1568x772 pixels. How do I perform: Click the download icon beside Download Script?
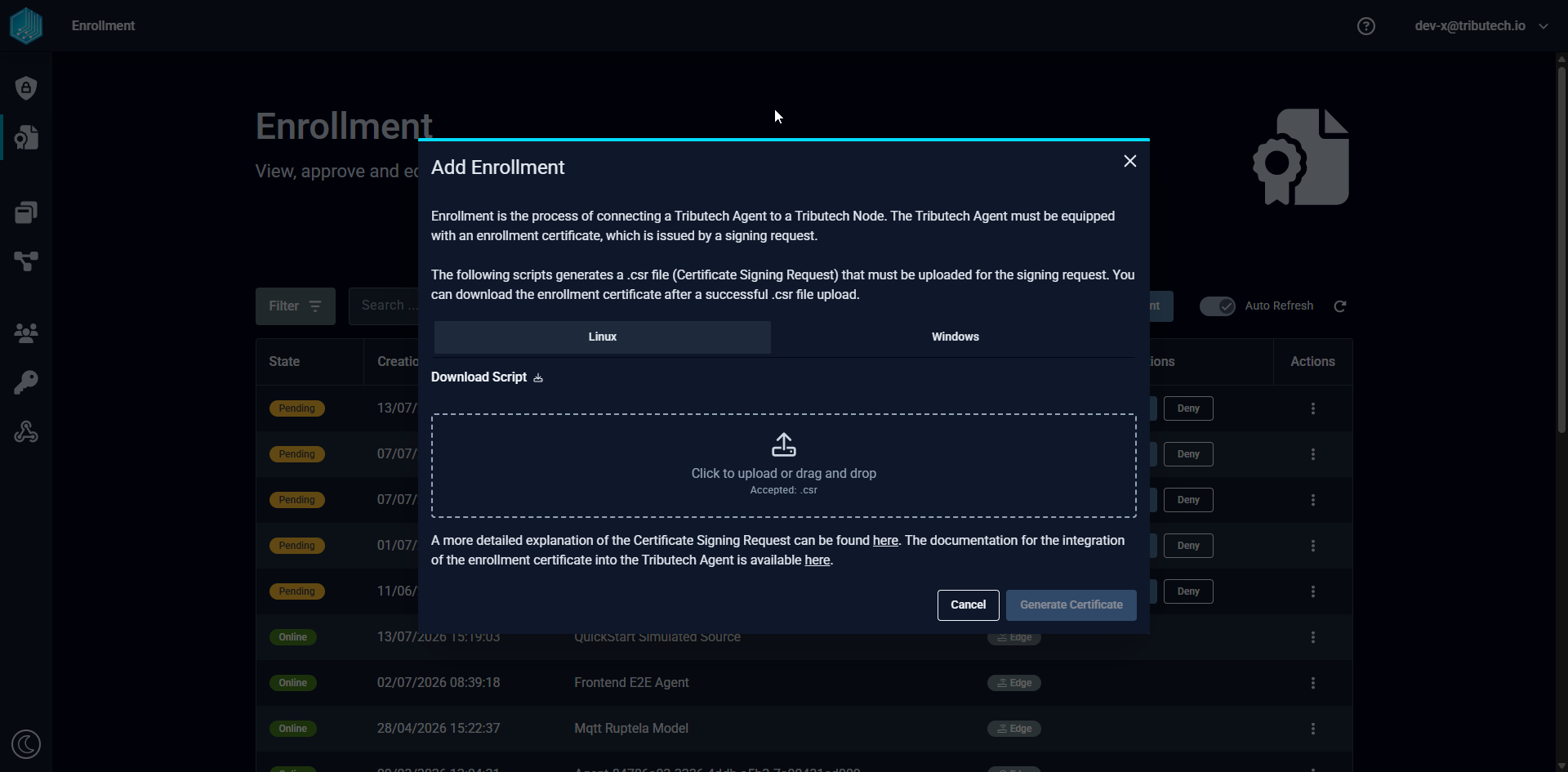538,377
